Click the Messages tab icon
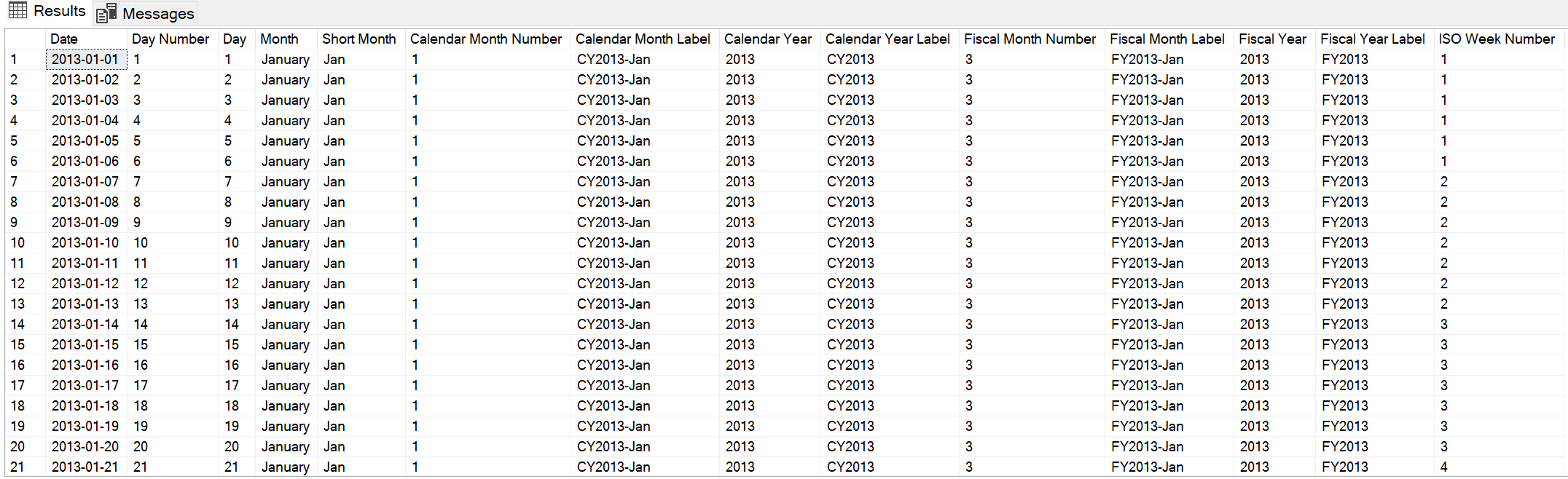Screen dimensions: 1568x479 (x=106, y=13)
